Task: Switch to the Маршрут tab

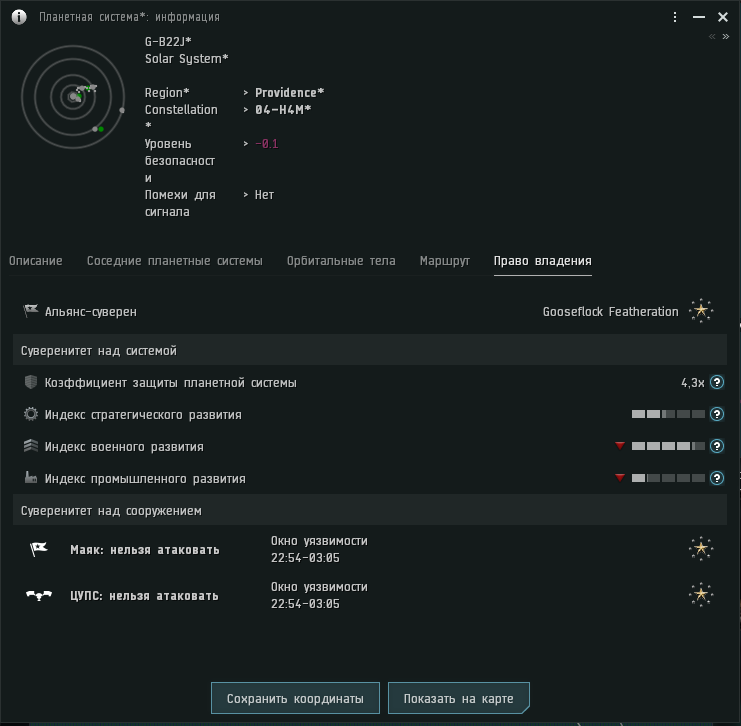Action: click(x=445, y=261)
